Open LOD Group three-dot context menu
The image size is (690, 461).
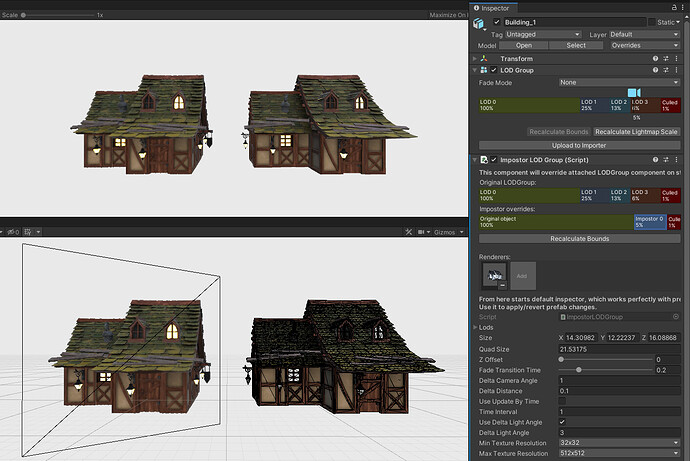676,70
